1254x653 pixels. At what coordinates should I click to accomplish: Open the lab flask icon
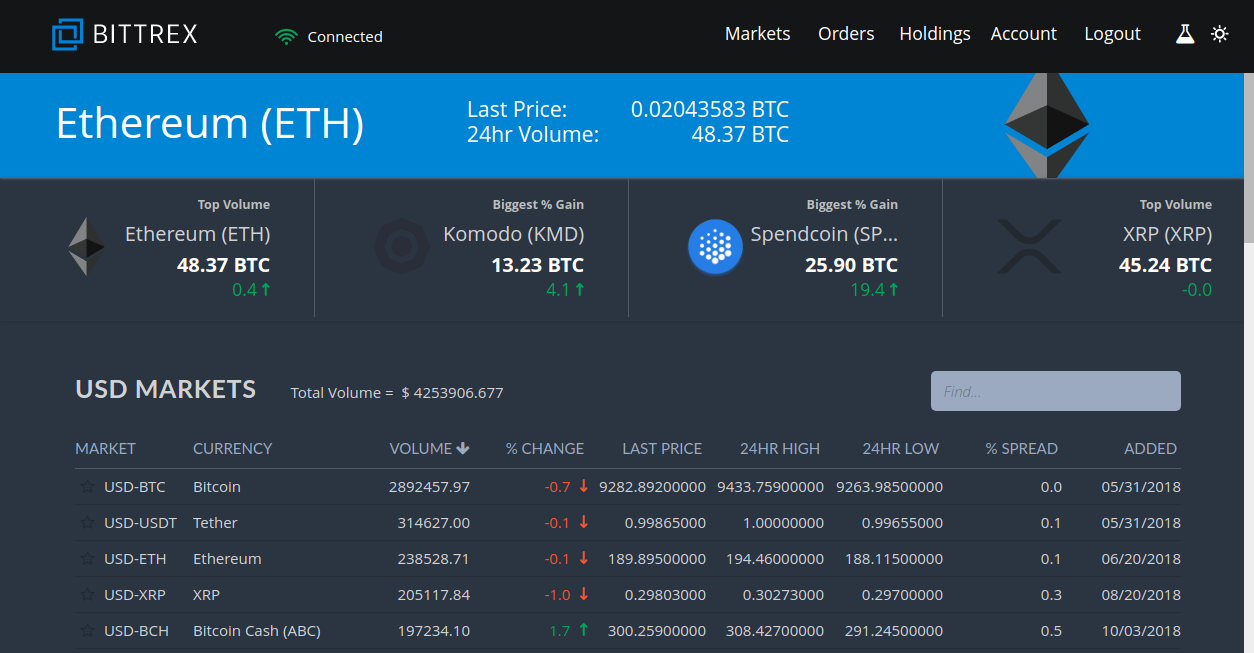pyautogui.click(x=1185, y=34)
